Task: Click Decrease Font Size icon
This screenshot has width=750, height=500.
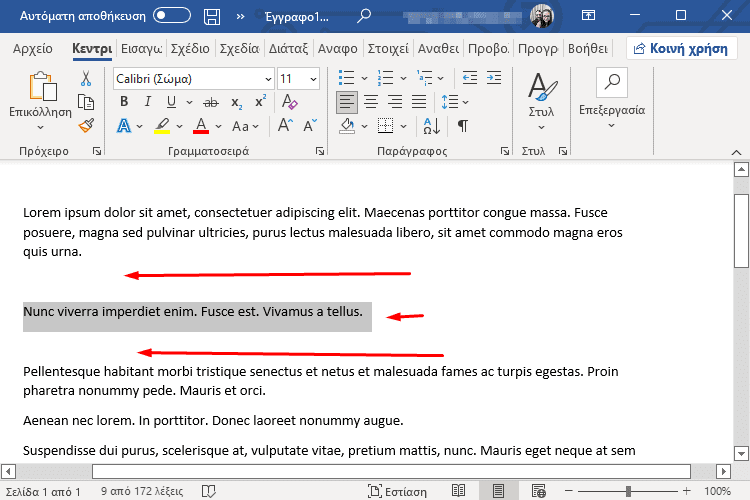Action: click(x=310, y=126)
